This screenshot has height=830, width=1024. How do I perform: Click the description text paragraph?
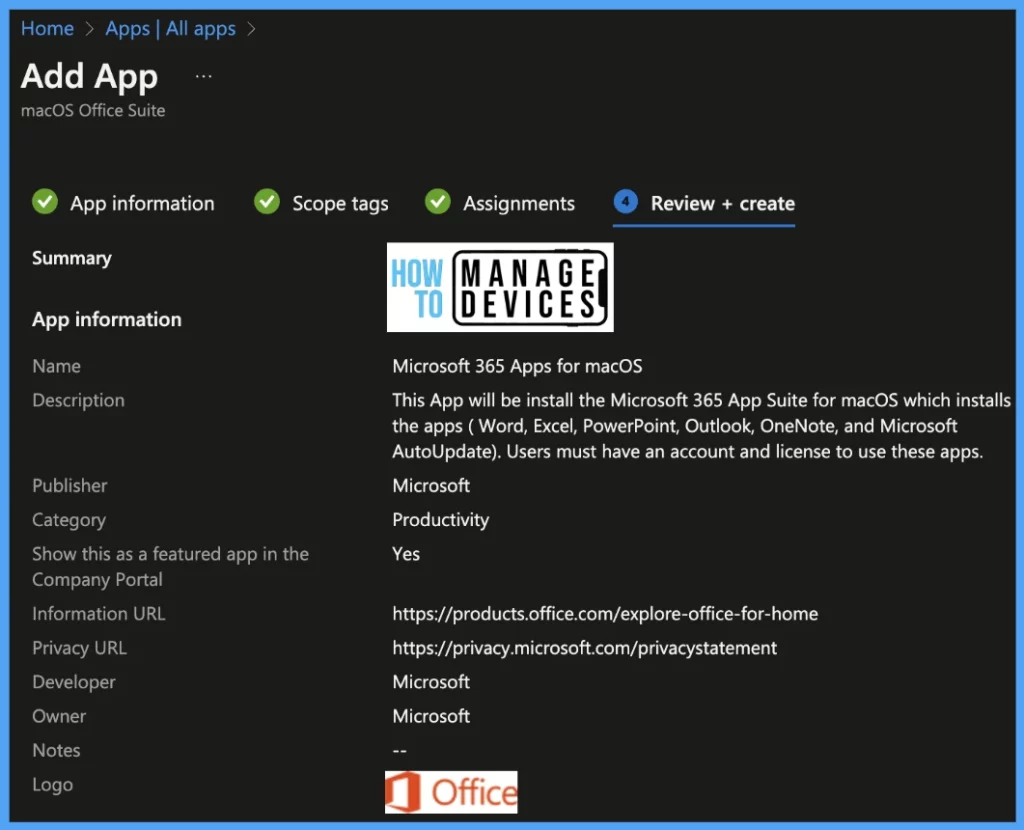click(701, 426)
